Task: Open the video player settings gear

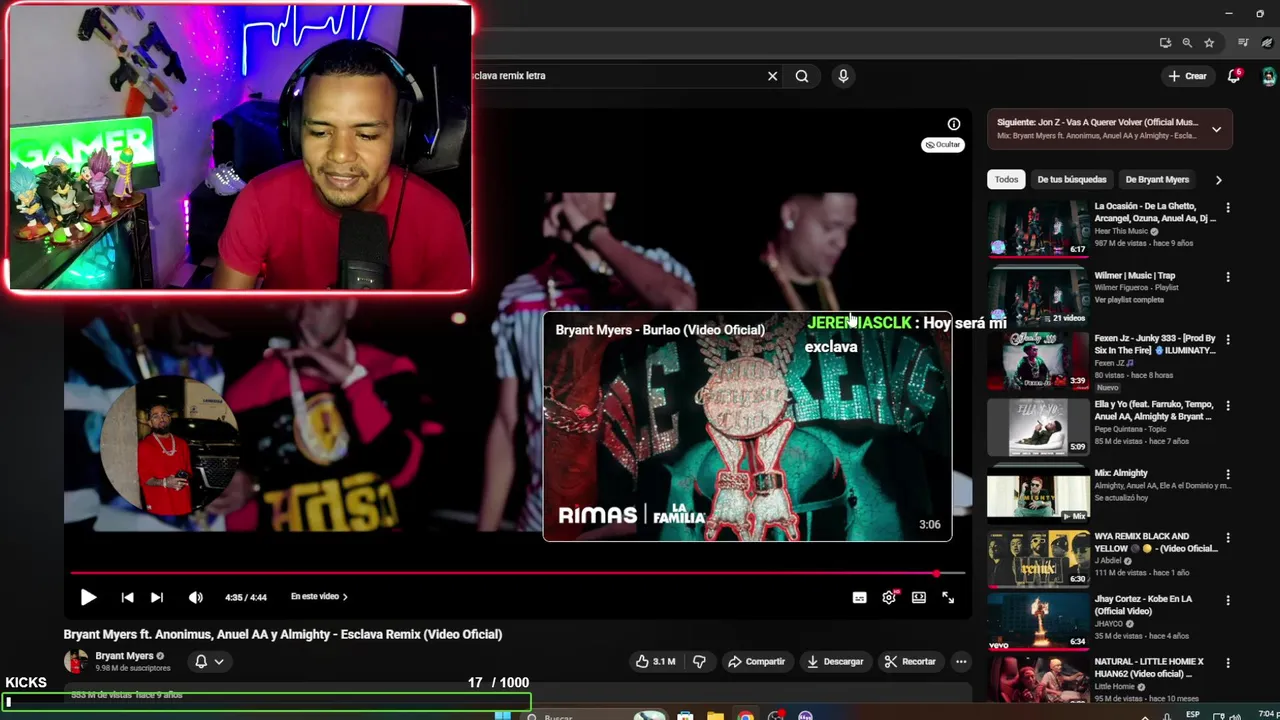Action: click(x=889, y=597)
